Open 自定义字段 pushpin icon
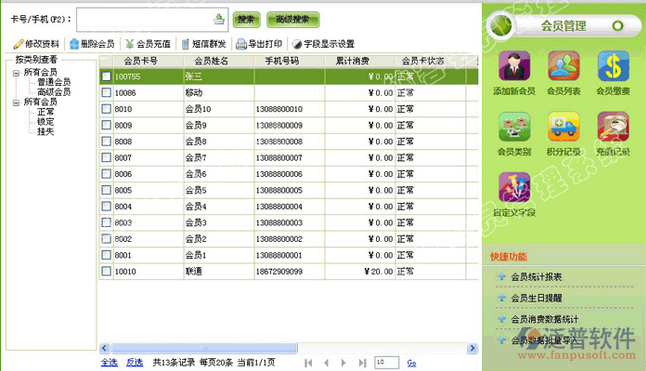This screenshot has width=646, height=371. click(514, 187)
